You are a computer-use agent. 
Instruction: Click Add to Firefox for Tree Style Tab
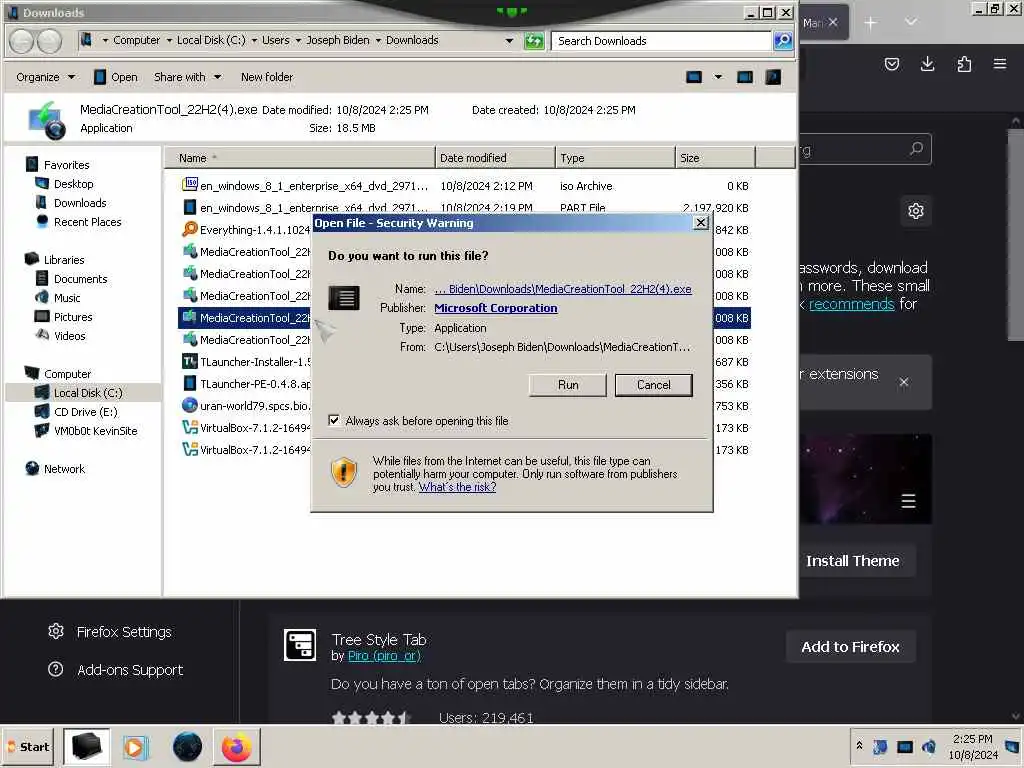point(850,647)
